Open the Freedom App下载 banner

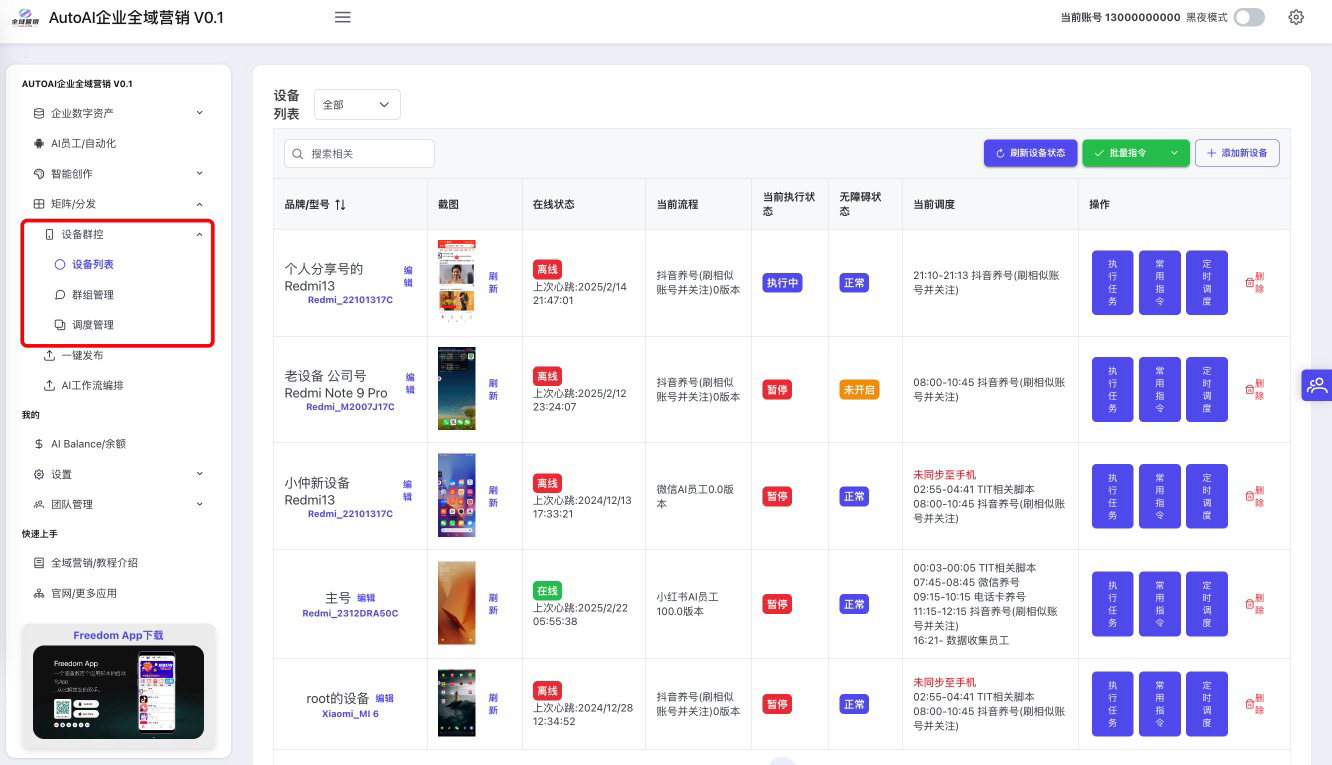(x=118, y=686)
